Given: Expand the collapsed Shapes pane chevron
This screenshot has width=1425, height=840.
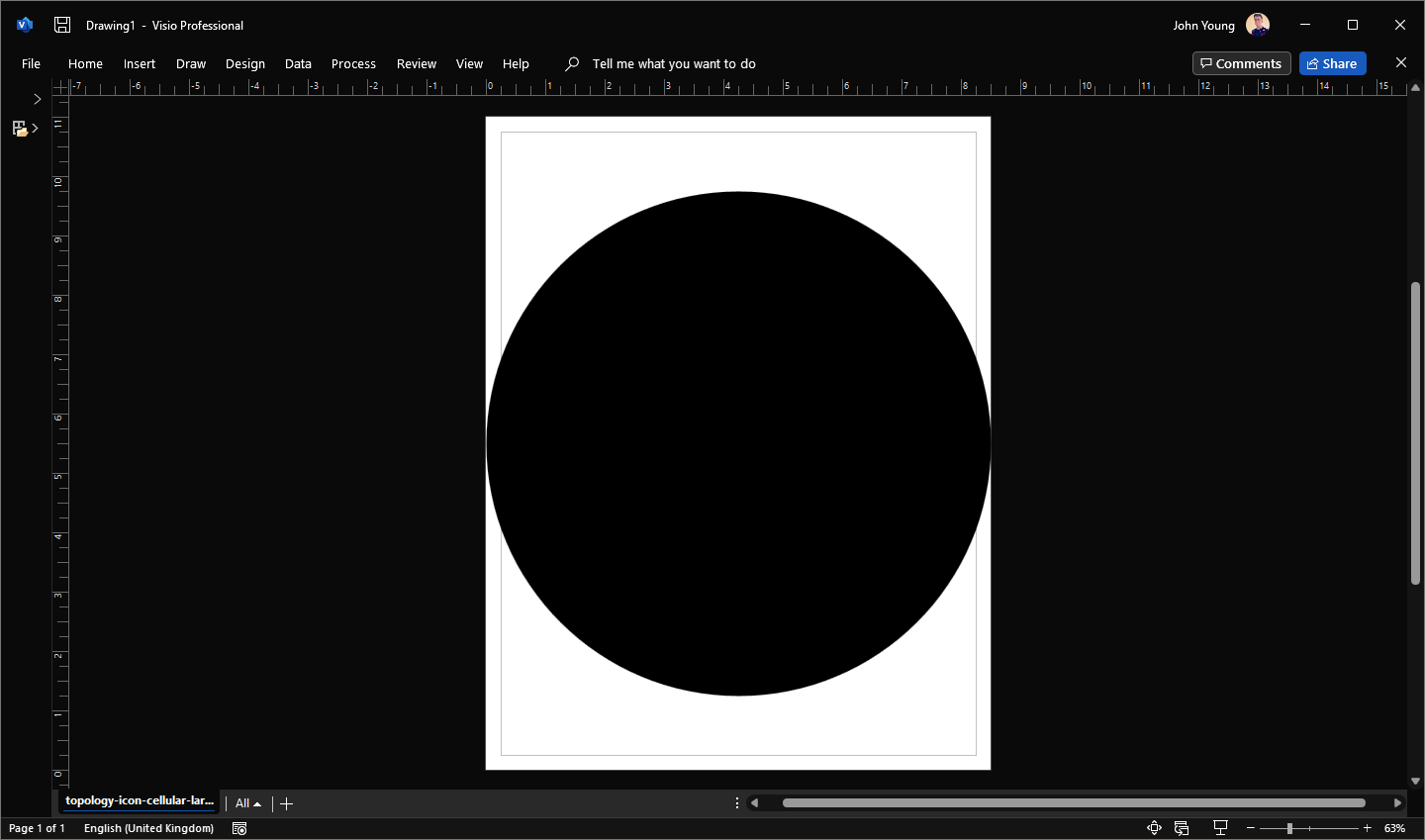Looking at the screenshot, I should pos(37,99).
